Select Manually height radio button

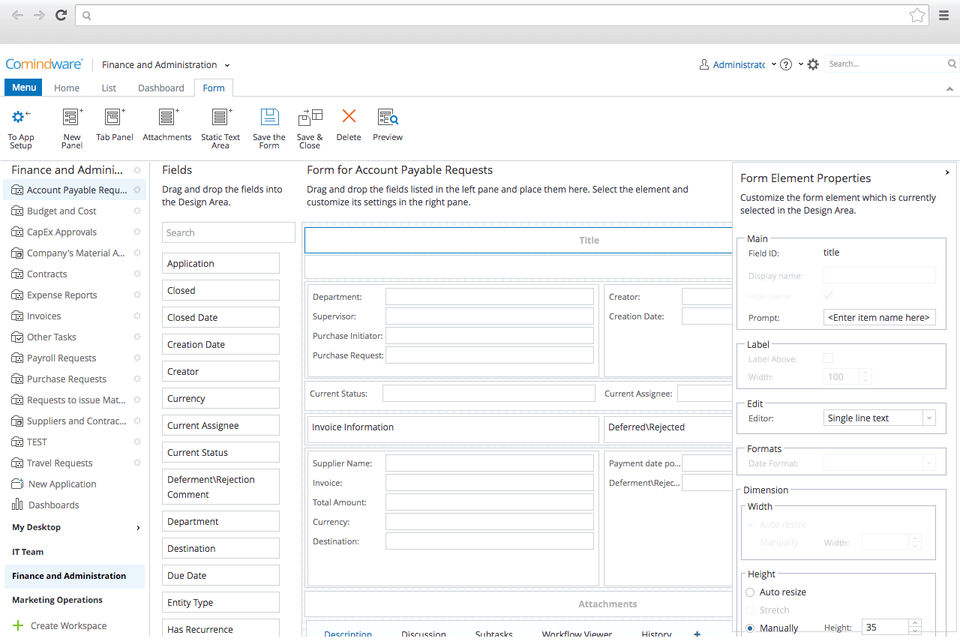click(x=750, y=628)
